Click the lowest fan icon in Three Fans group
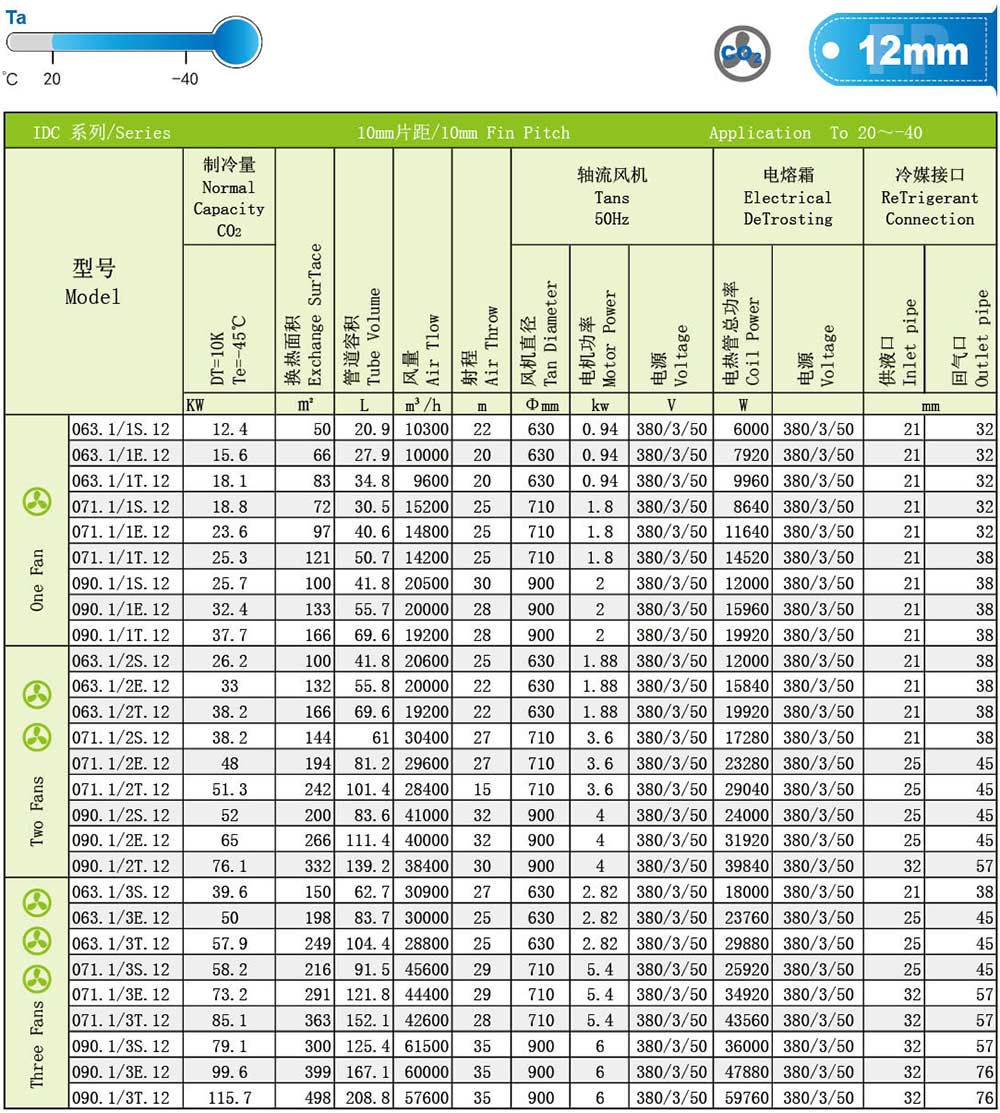 pos(37,979)
